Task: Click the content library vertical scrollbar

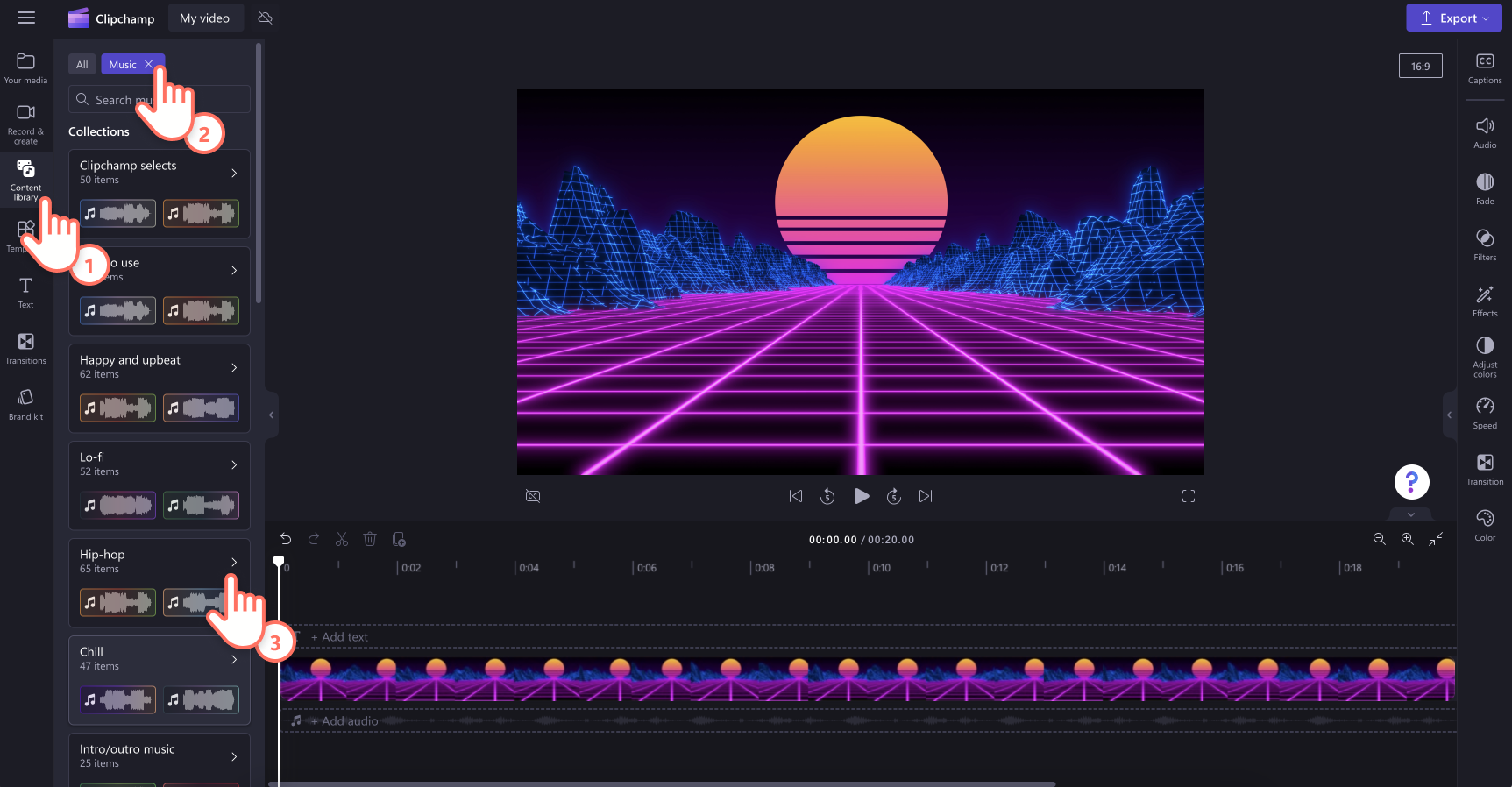Action: (x=259, y=173)
